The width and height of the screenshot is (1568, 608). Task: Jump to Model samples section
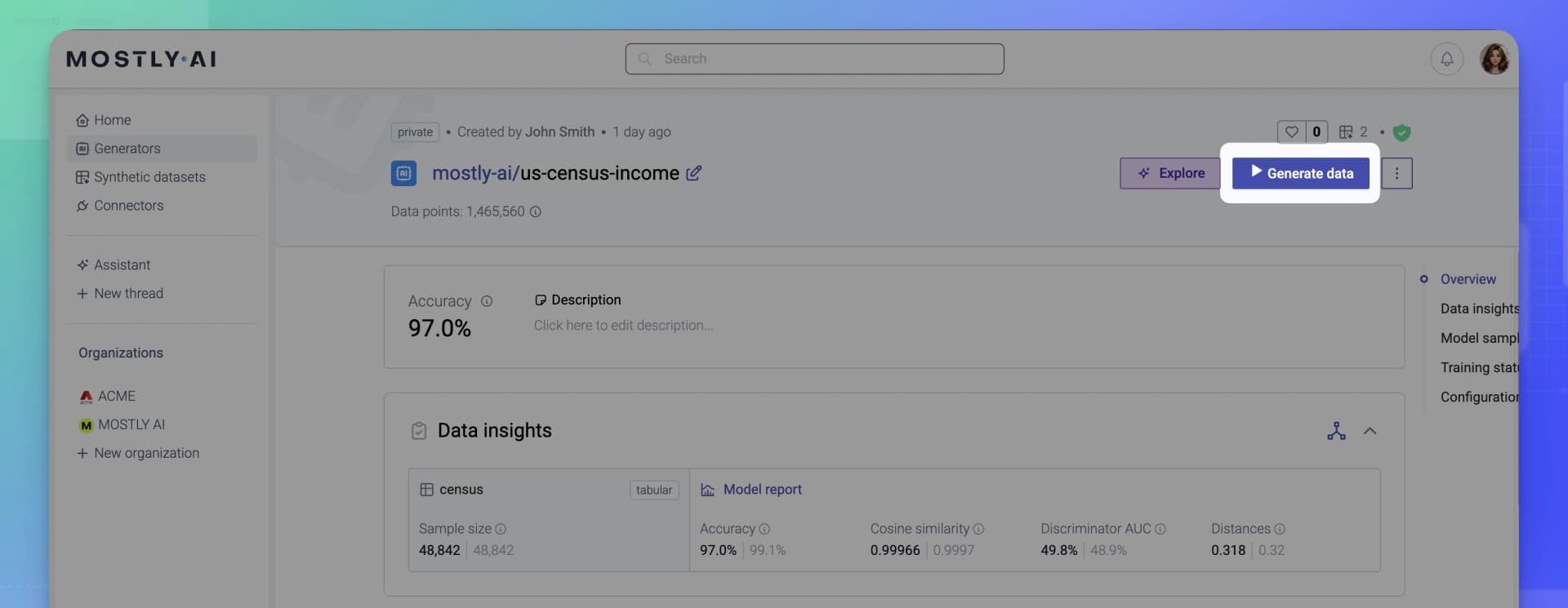click(x=1479, y=338)
